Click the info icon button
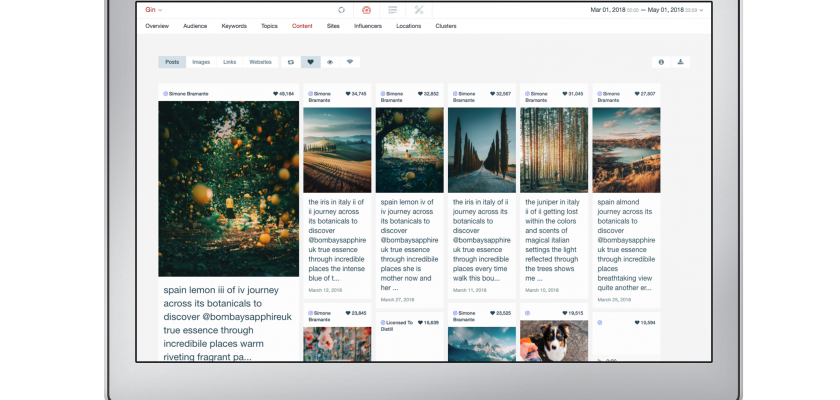The width and height of the screenshot is (840, 400). 661,62
